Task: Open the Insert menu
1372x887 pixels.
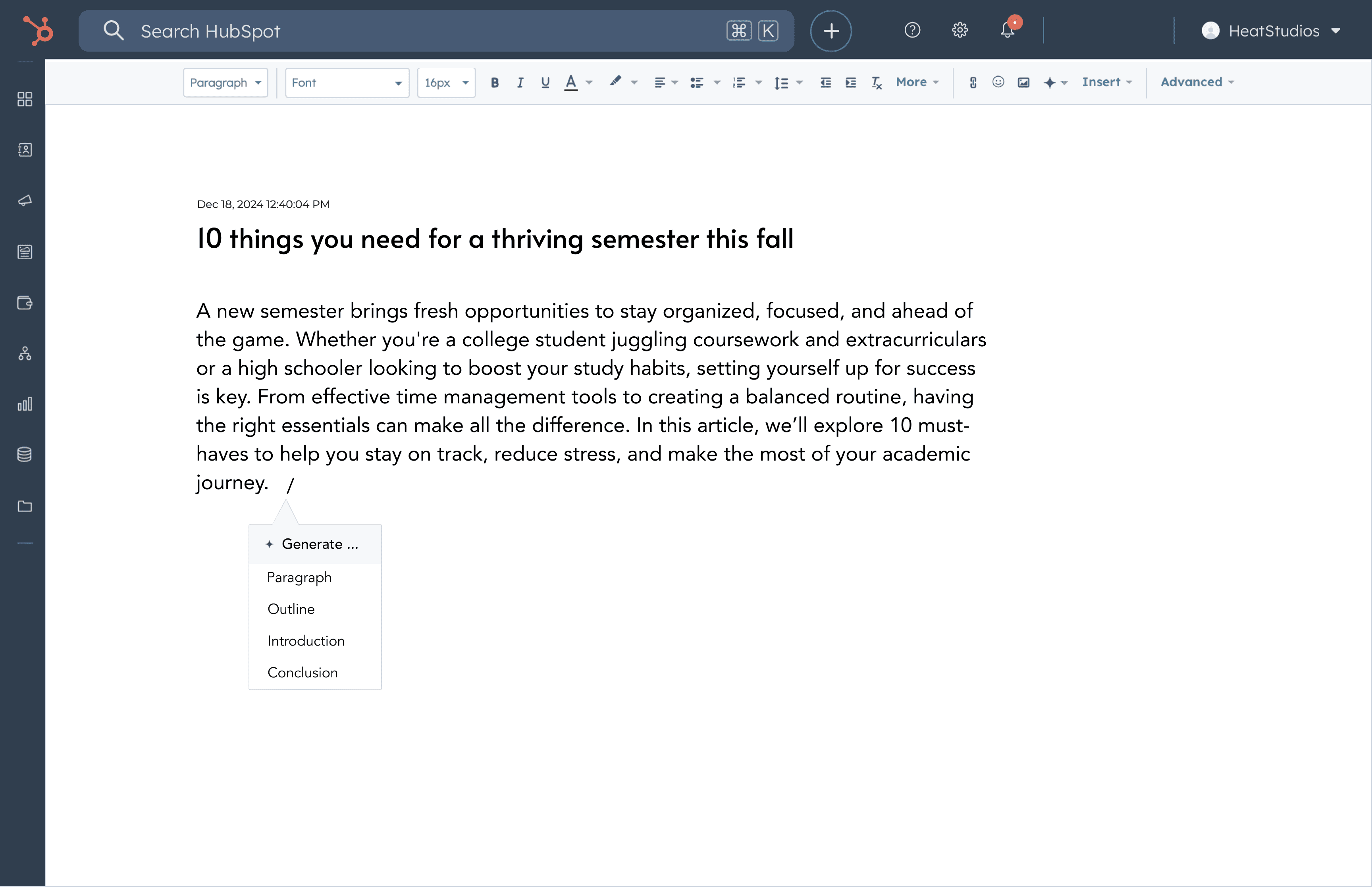Action: pos(1106,82)
